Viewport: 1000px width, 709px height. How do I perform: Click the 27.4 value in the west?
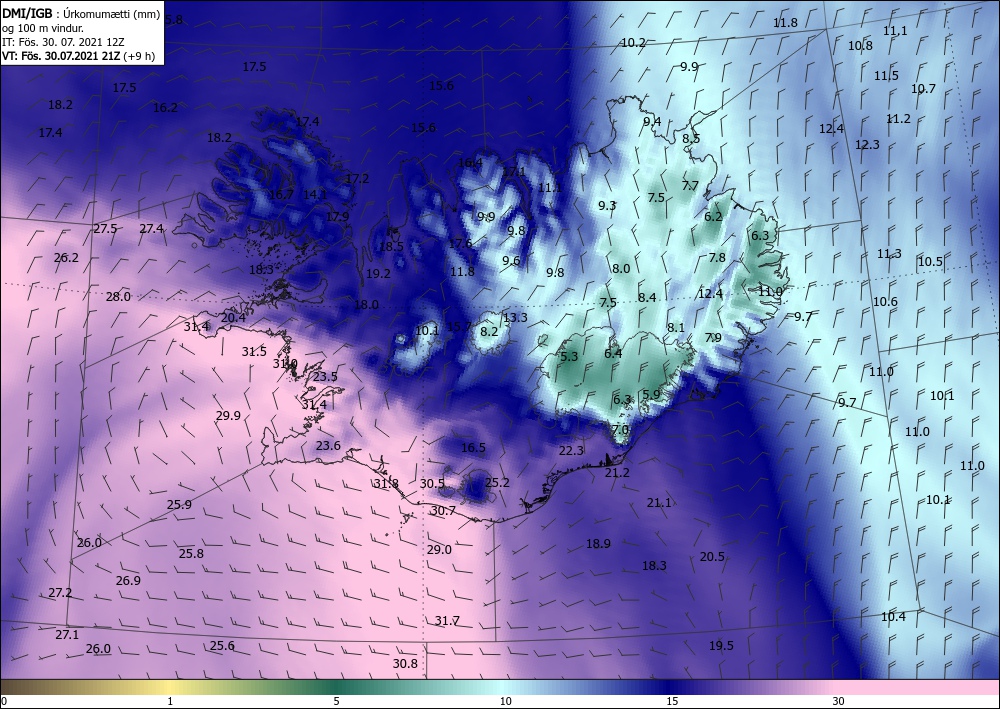(x=151, y=228)
